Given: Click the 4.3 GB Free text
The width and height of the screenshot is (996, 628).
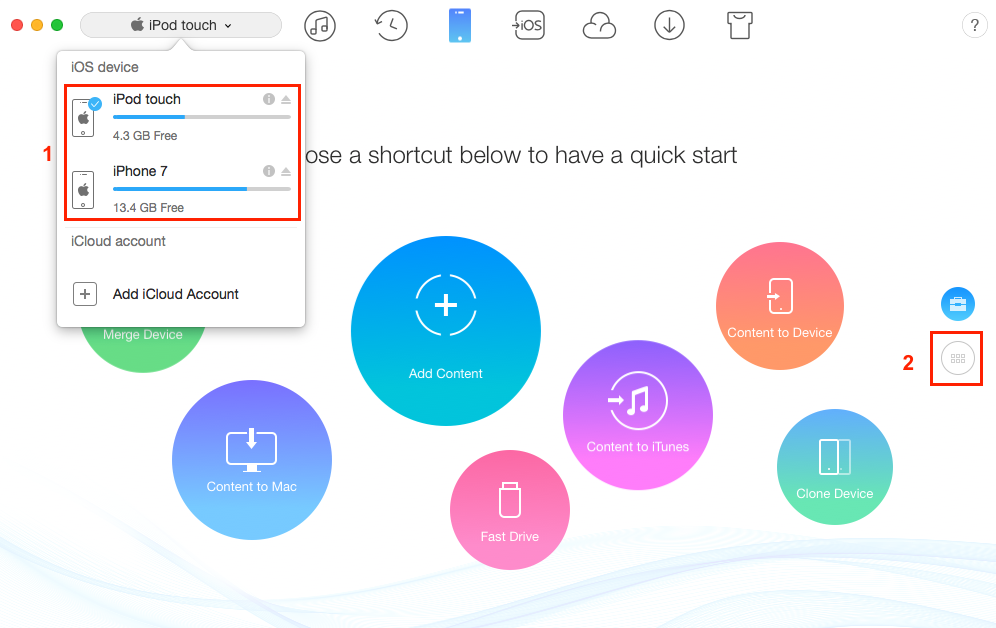Looking at the screenshot, I should 145,136.
